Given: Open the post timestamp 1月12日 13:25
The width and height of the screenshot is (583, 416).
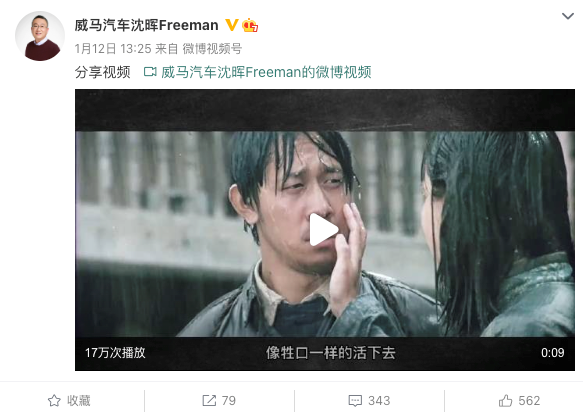Looking at the screenshot, I should coord(113,49).
